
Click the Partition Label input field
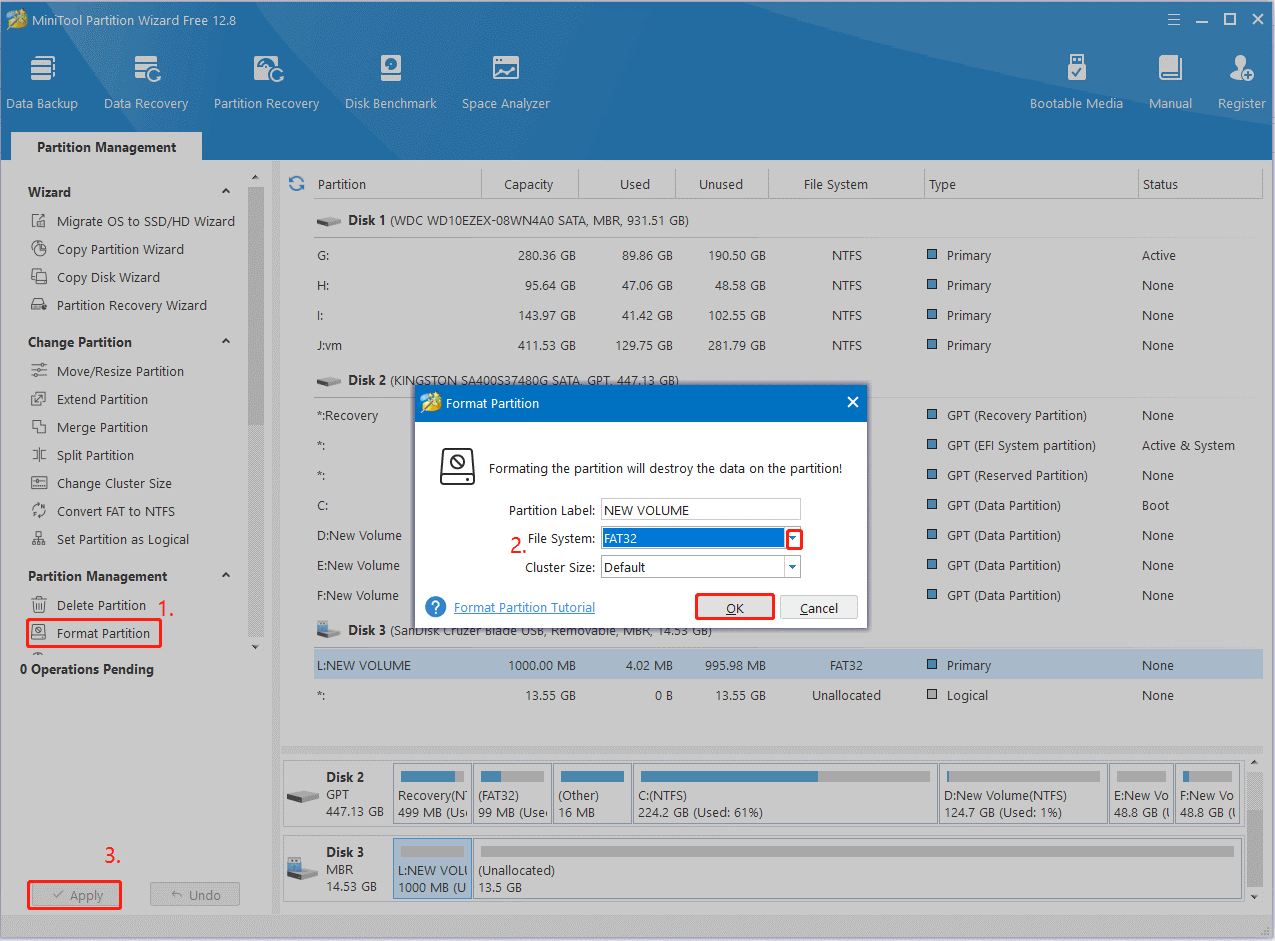tap(701, 510)
